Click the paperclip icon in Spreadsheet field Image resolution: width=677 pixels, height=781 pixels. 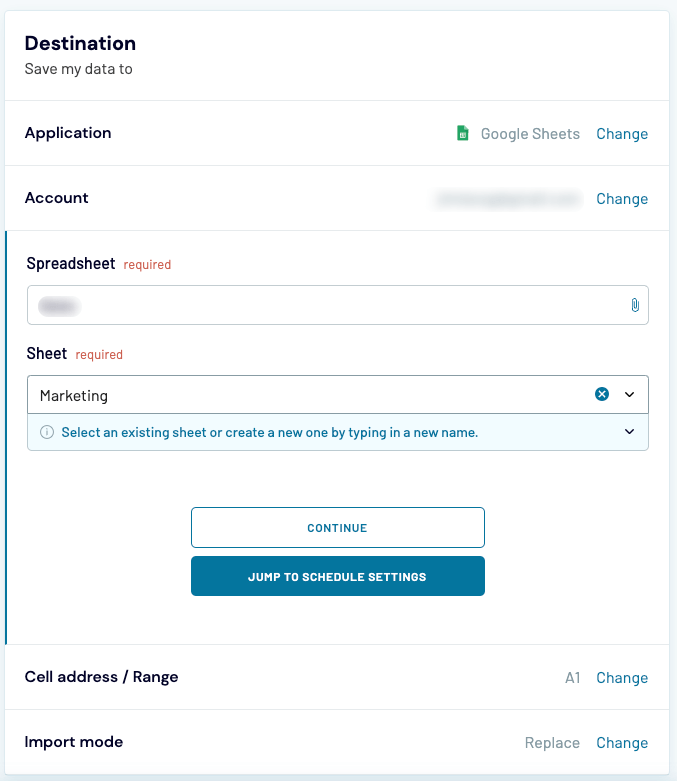(x=635, y=305)
